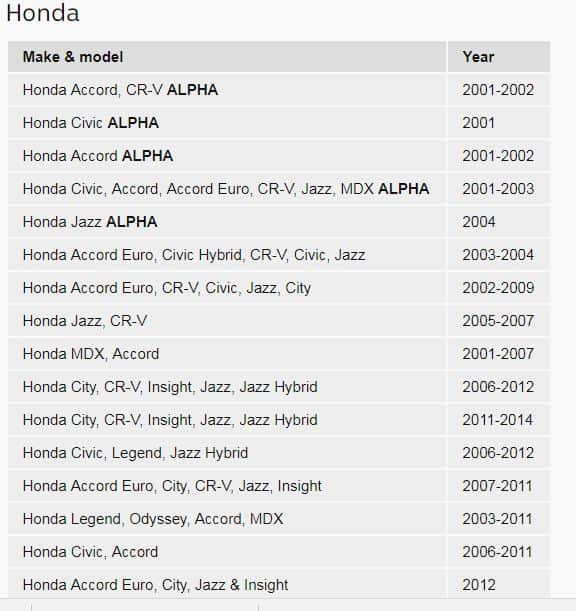The width and height of the screenshot is (576, 611).
Task: Click the 2011-2014 year cell
Action: (x=499, y=420)
